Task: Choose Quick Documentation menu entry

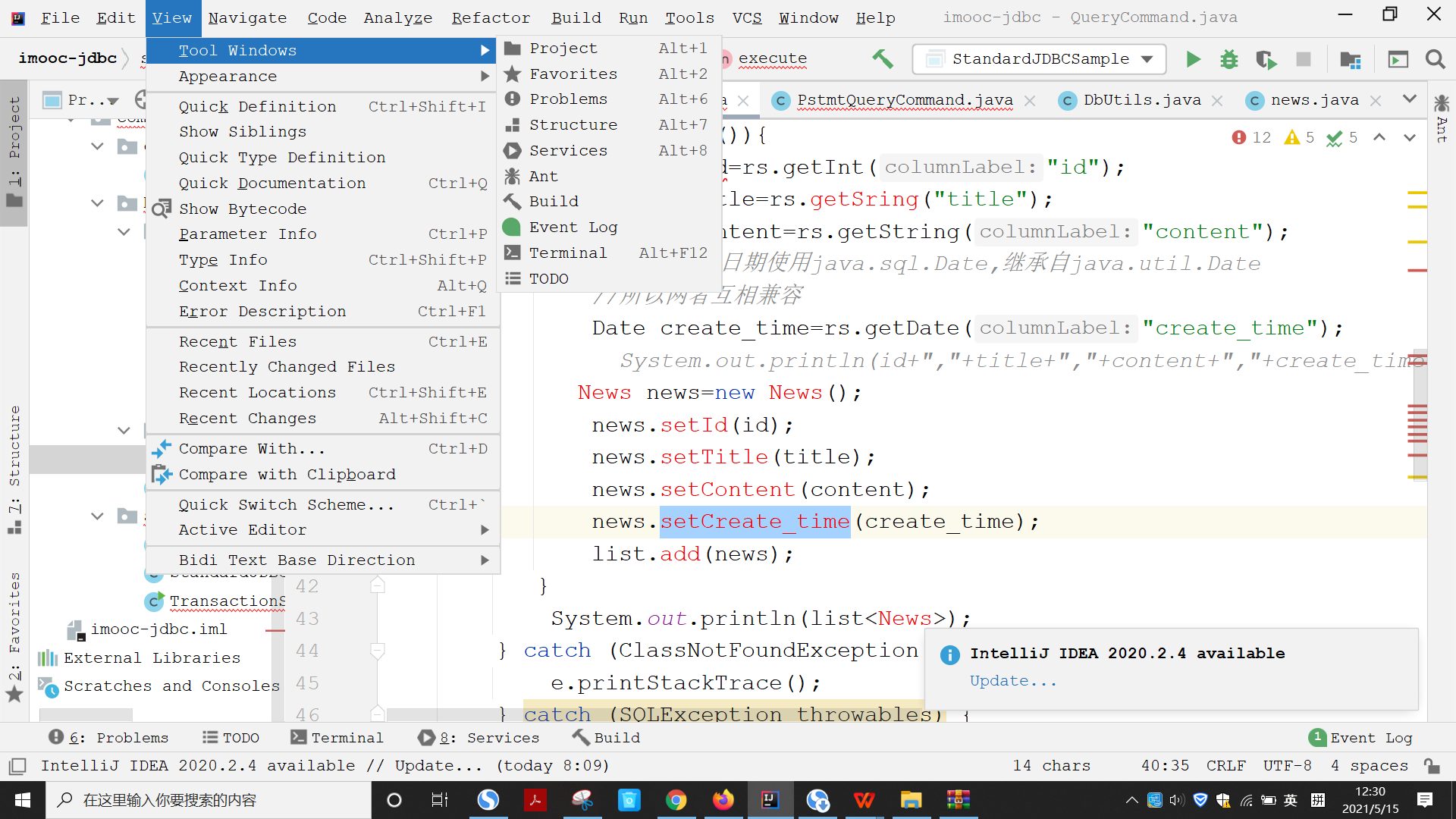Action: point(323,184)
